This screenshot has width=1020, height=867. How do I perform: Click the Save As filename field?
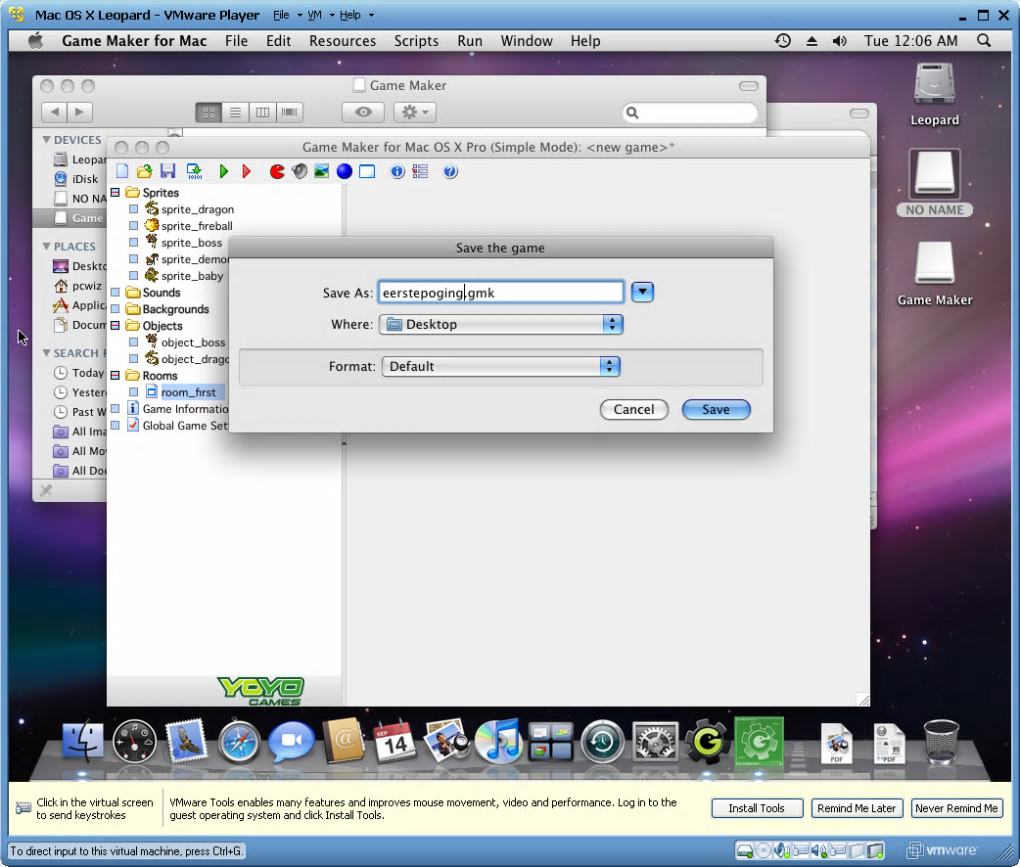click(x=501, y=292)
